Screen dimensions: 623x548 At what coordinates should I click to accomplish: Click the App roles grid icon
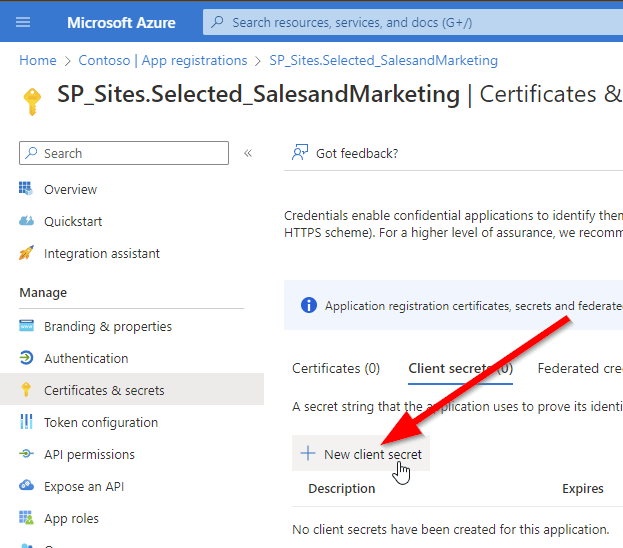point(26,517)
